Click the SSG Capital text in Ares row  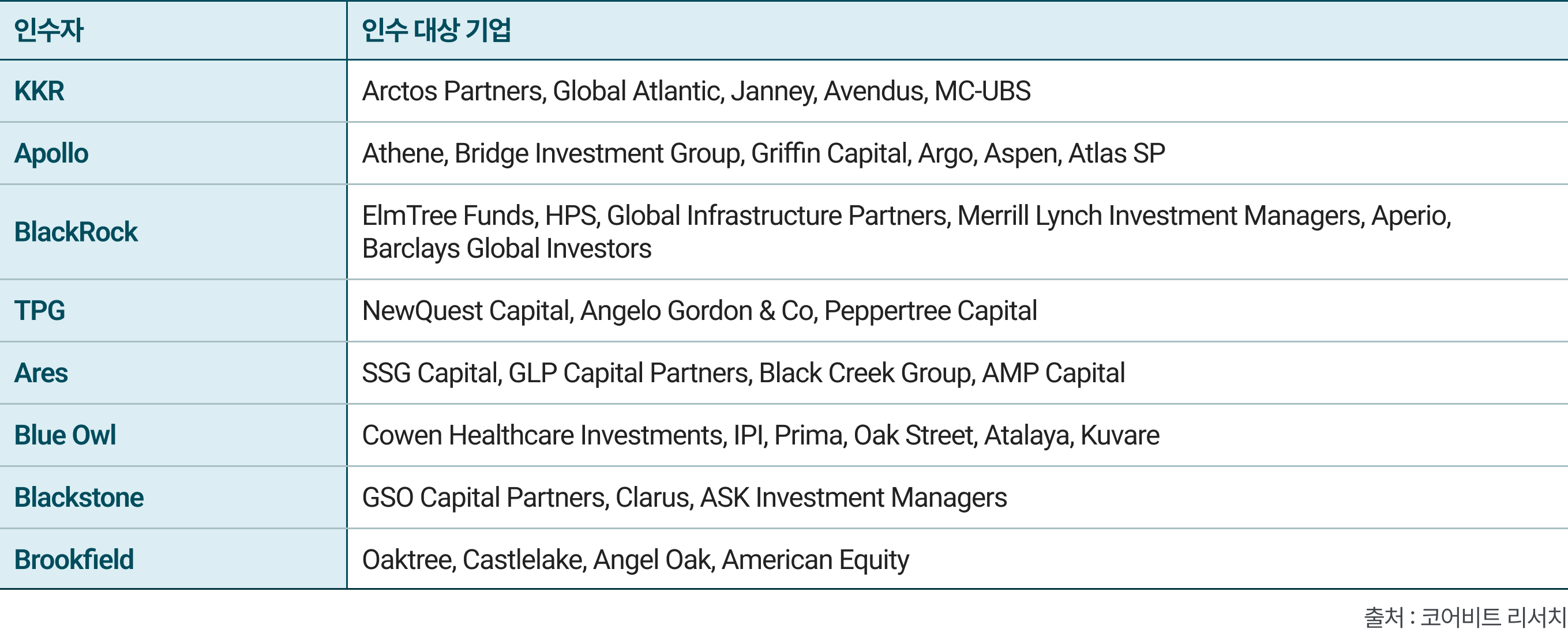tap(431, 373)
